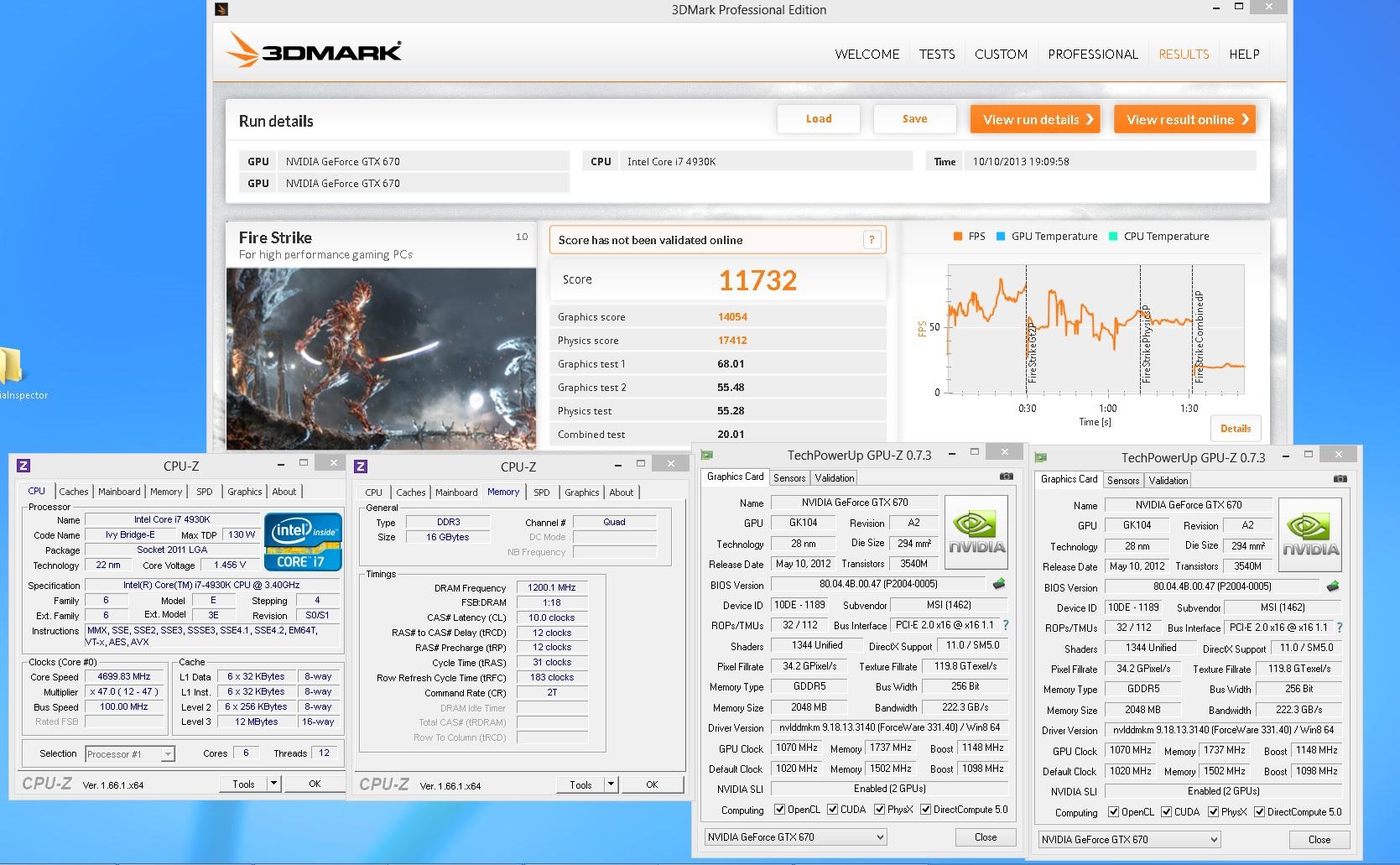Click the right GPU-Z screenshot camera icon
The height and width of the screenshot is (865, 1400).
(1340, 479)
